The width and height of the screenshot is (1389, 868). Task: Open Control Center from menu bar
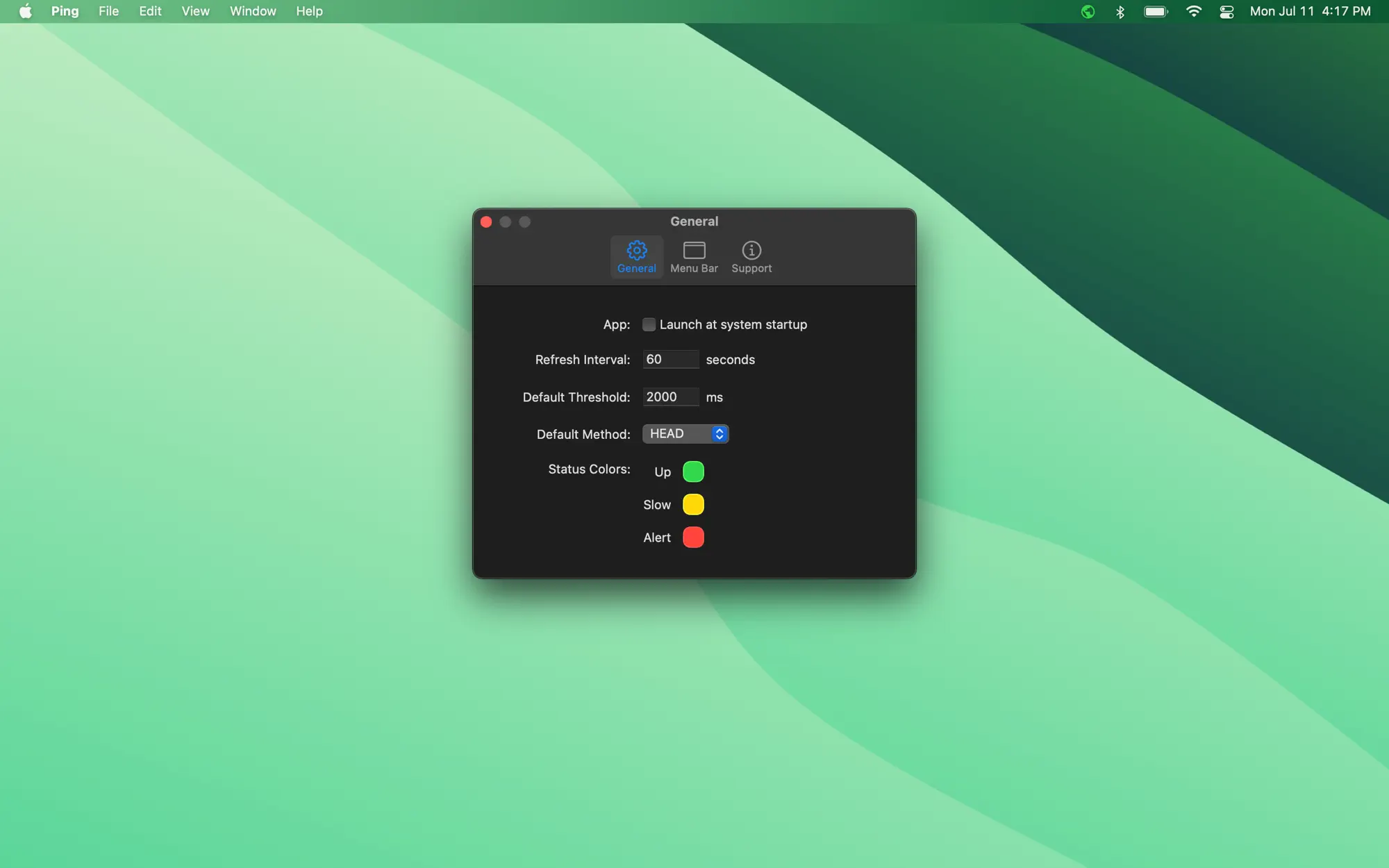click(1226, 12)
